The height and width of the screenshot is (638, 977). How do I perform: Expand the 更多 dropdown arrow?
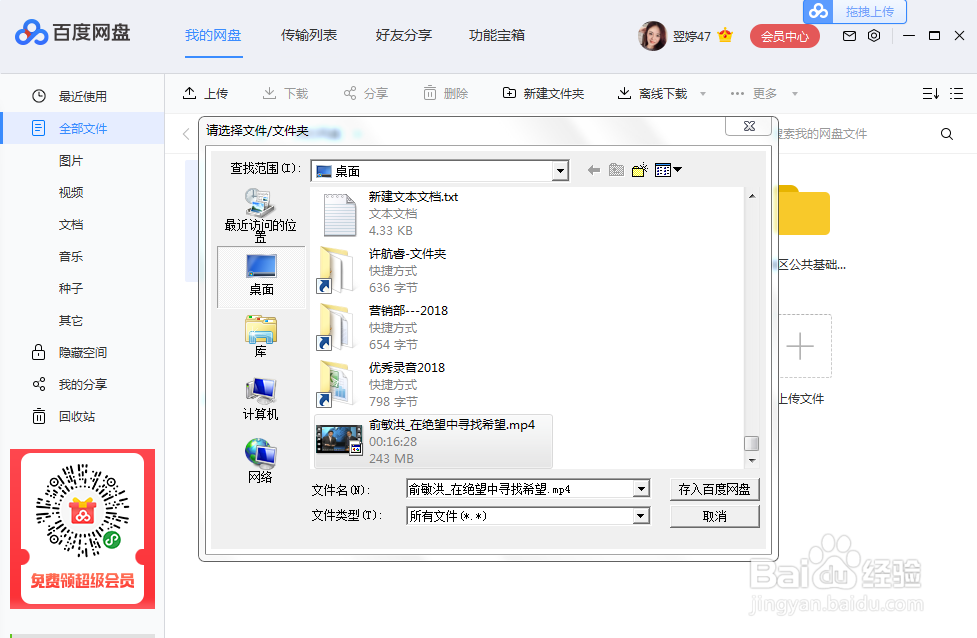coord(794,94)
